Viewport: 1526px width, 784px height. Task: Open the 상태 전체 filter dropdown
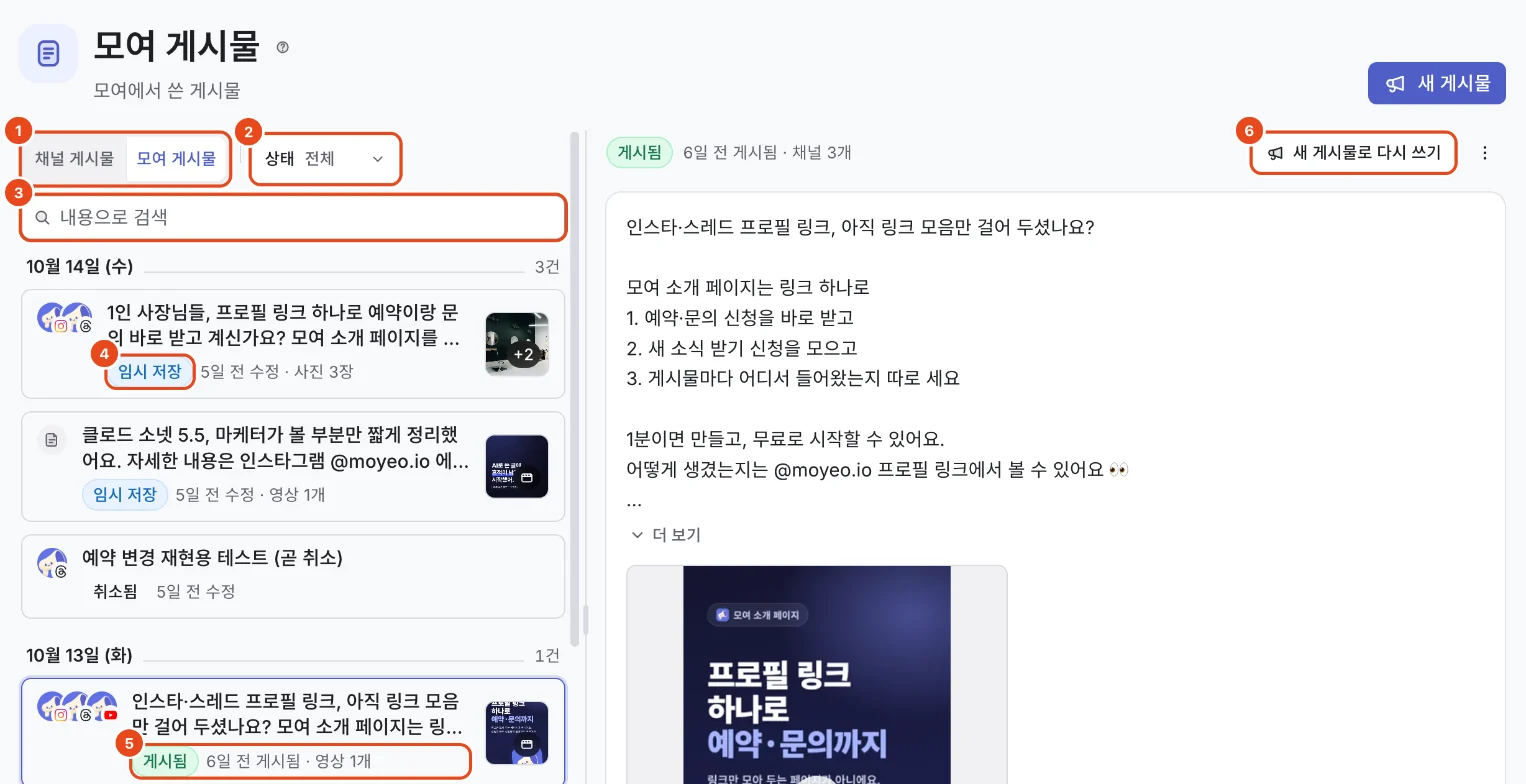[x=325, y=159]
